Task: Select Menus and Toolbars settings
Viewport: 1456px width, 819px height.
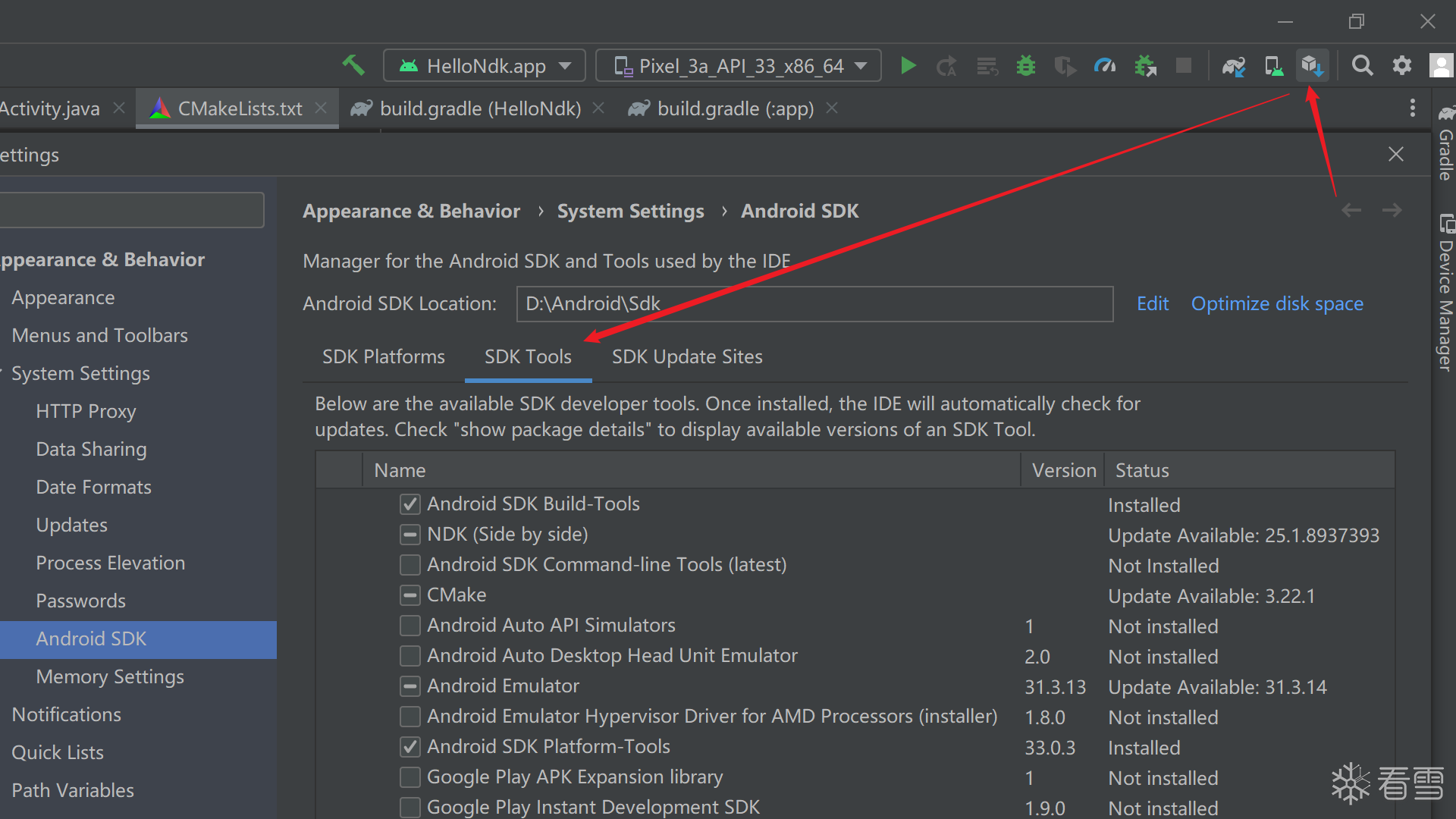Action: pos(100,335)
